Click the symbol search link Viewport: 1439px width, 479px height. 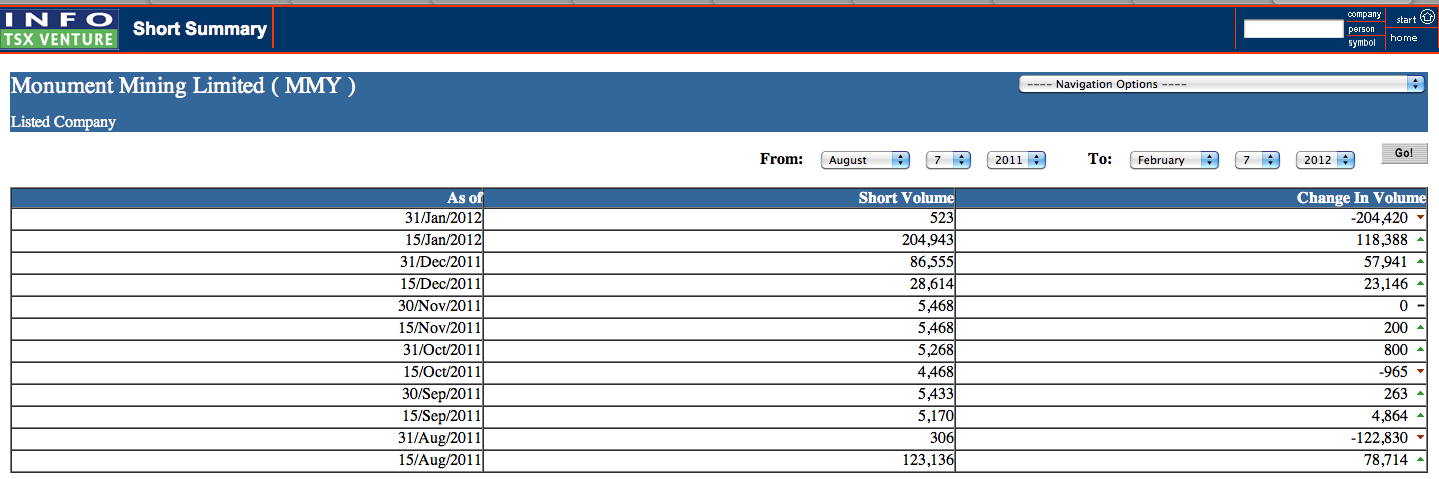tap(1361, 43)
